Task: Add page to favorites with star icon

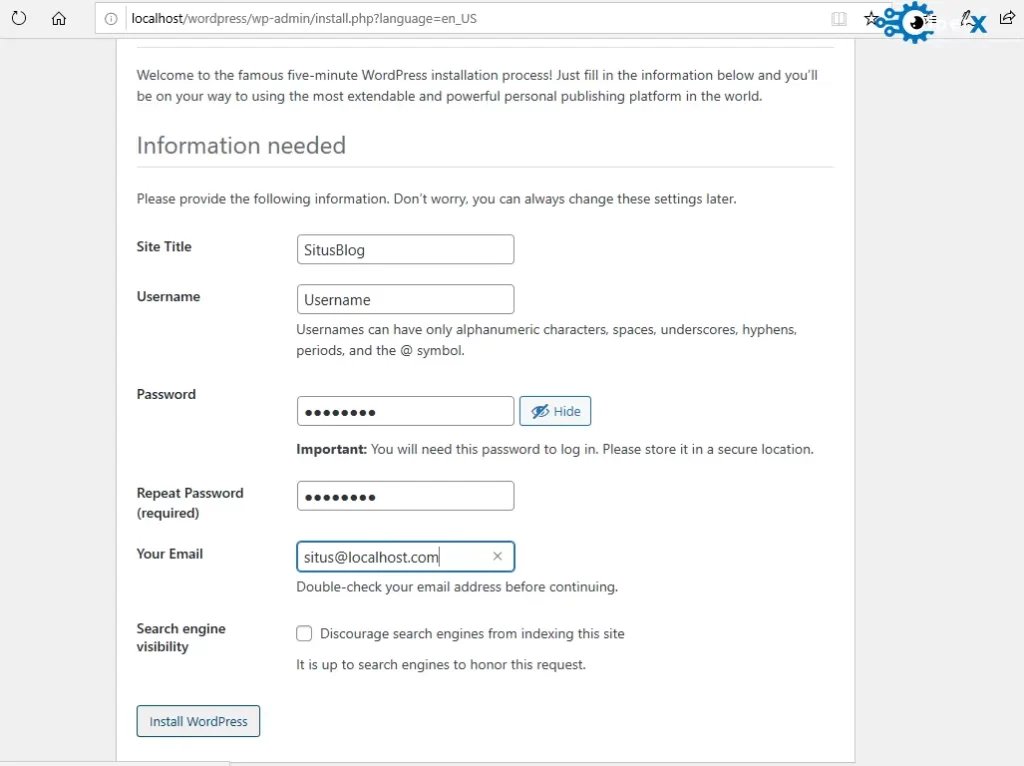Action: [x=871, y=18]
